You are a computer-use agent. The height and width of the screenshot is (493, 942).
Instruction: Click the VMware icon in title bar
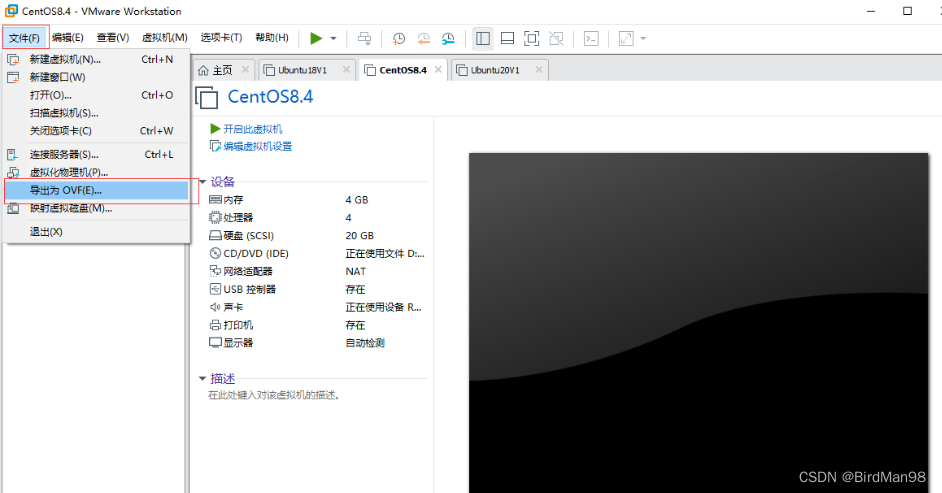point(11,11)
